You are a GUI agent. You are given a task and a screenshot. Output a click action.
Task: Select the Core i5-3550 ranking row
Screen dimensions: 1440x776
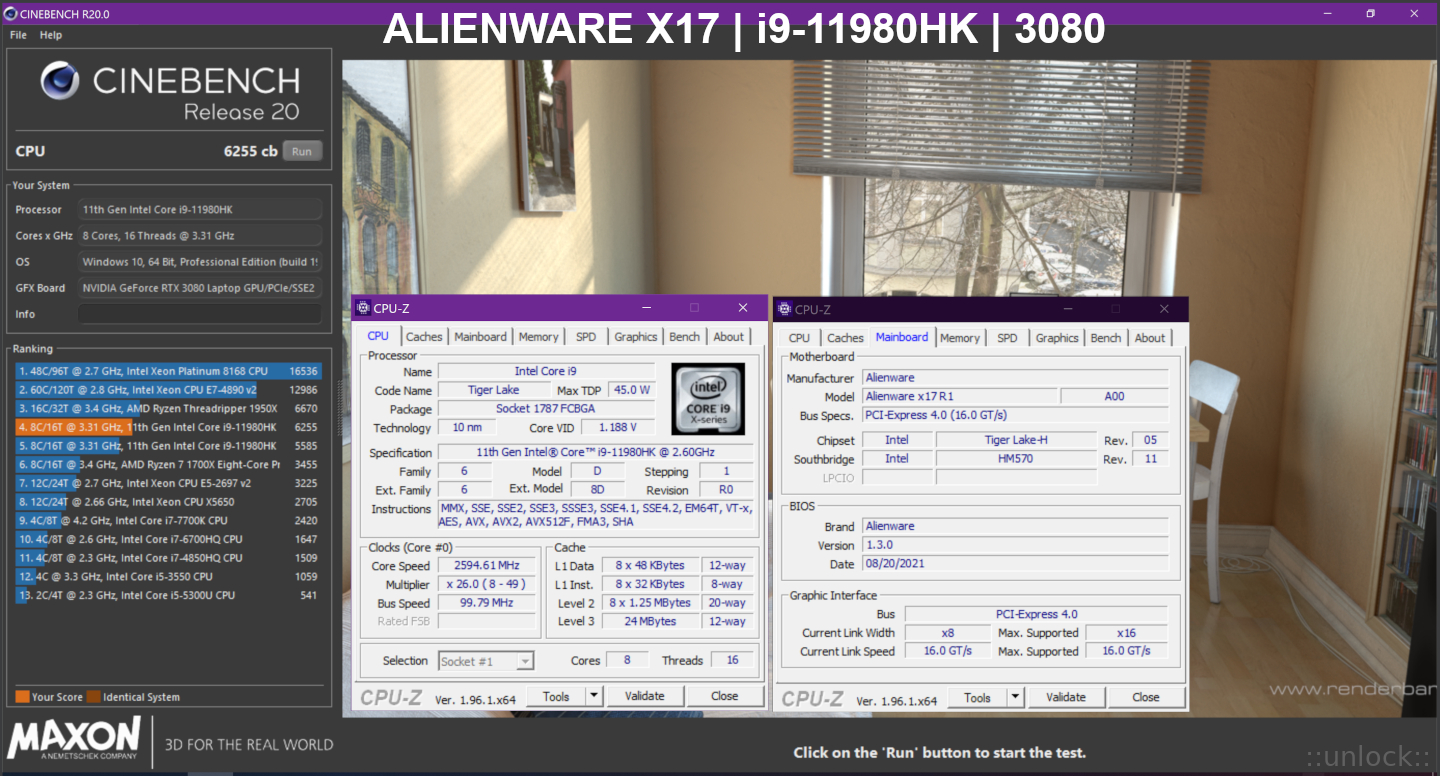point(168,576)
